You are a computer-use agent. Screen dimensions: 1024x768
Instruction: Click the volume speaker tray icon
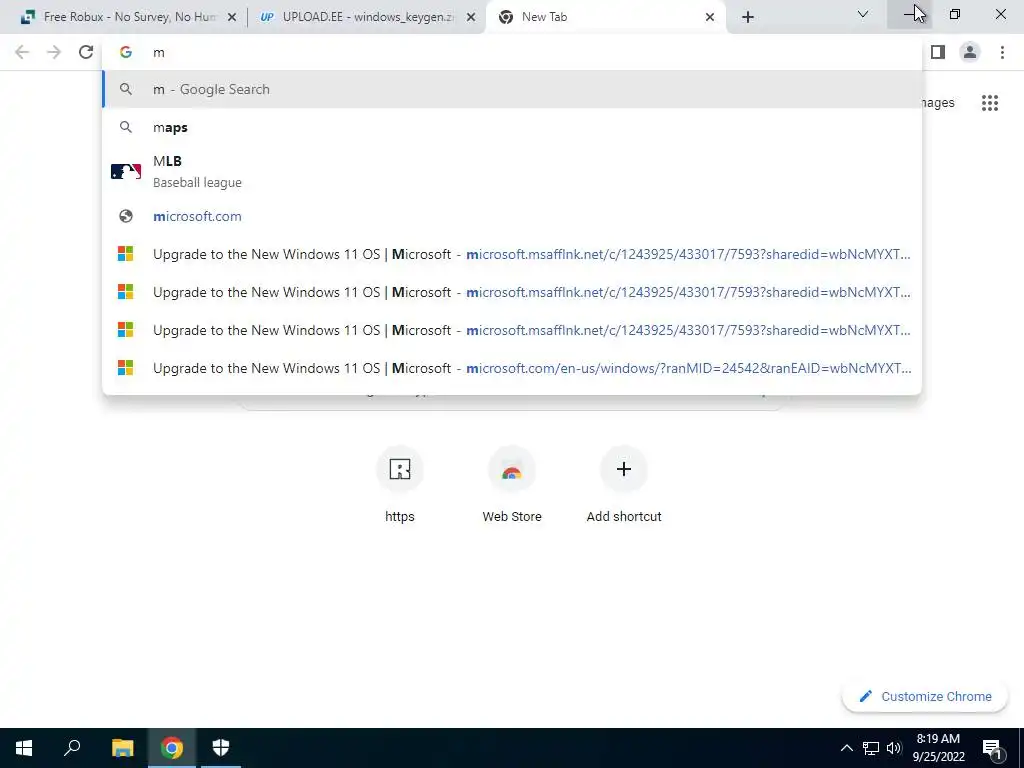coord(894,748)
